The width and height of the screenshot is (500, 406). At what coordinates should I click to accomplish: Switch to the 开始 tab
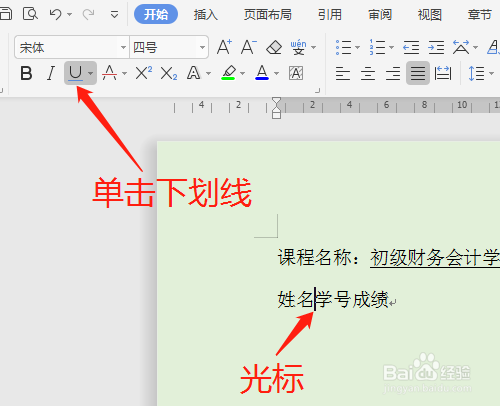pyautogui.click(x=156, y=14)
